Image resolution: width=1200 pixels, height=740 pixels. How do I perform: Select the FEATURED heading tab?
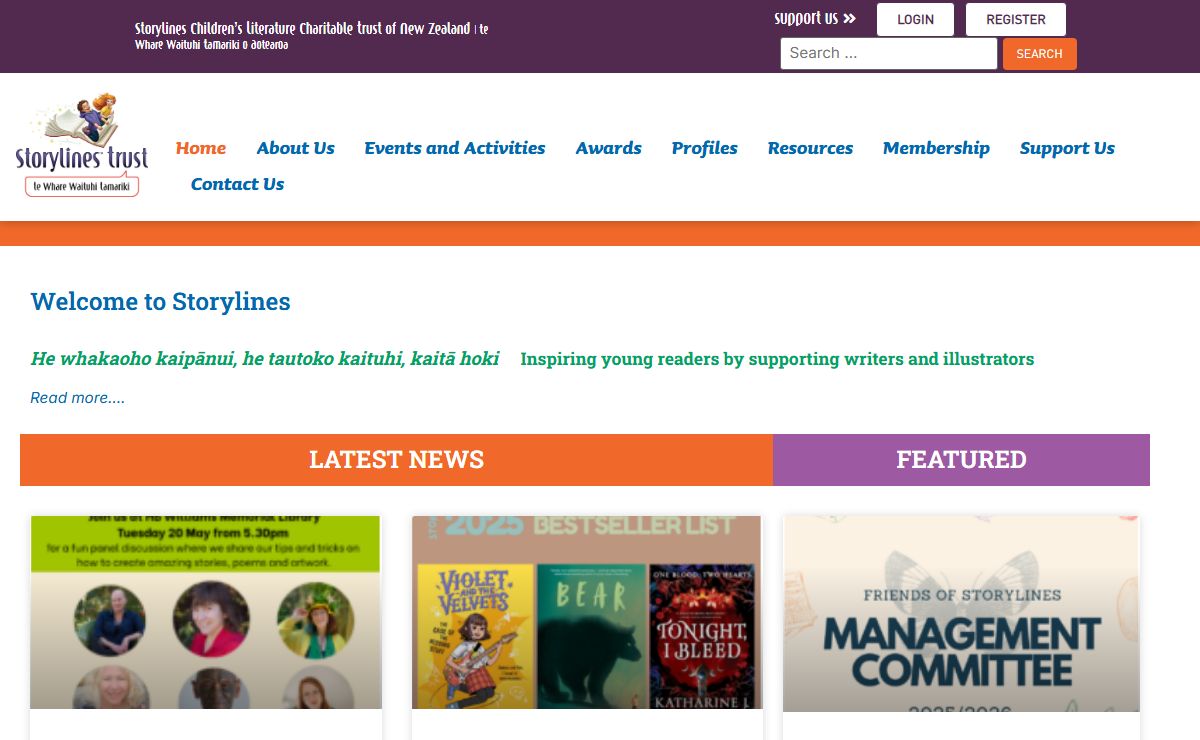click(961, 460)
